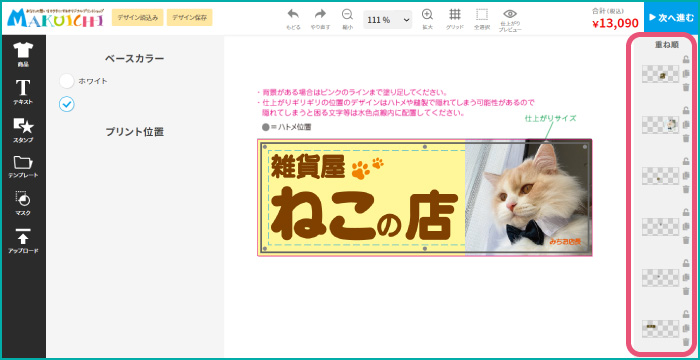Viewport: 700px width, 360px height.
Task: Open the テンプレート folder panel
Action: point(23,167)
